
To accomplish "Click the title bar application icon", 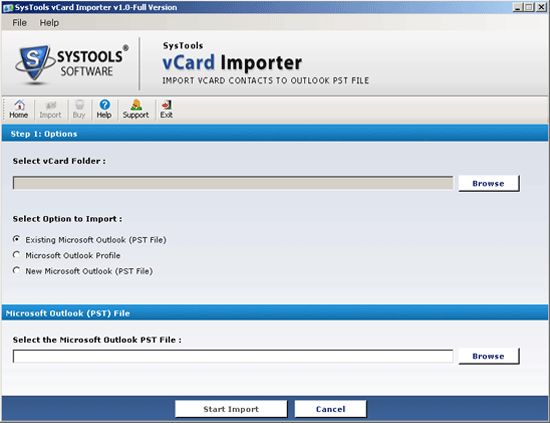I will point(7,7).
